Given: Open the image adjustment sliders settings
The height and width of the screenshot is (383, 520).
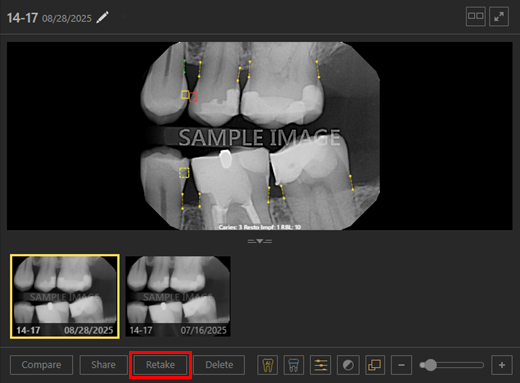Looking at the screenshot, I should pos(320,365).
